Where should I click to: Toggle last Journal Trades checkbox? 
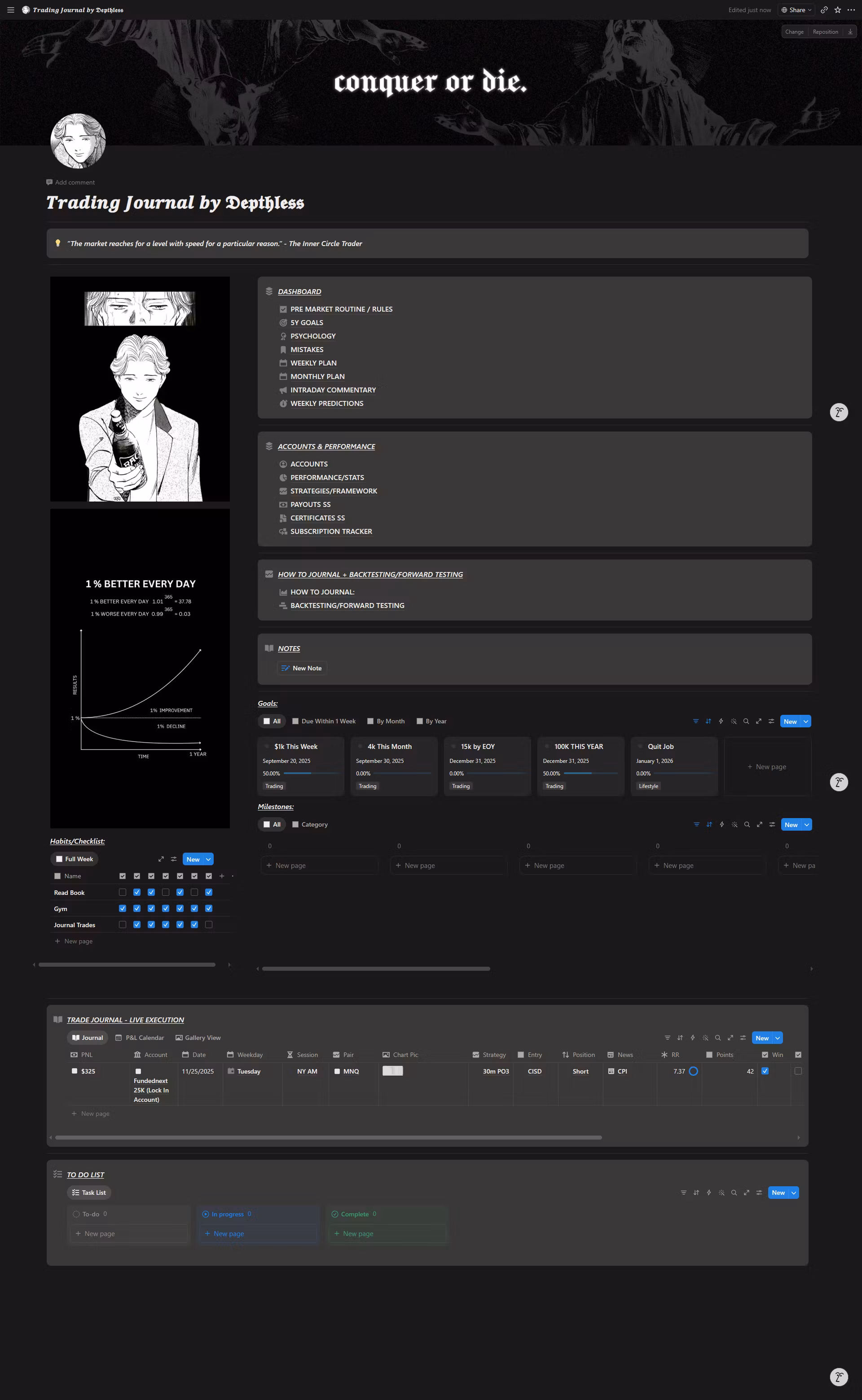(209, 925)
